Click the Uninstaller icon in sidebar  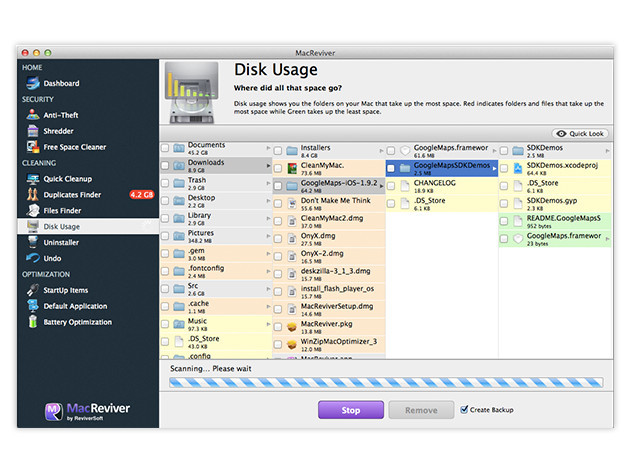[x=33, y=242]
